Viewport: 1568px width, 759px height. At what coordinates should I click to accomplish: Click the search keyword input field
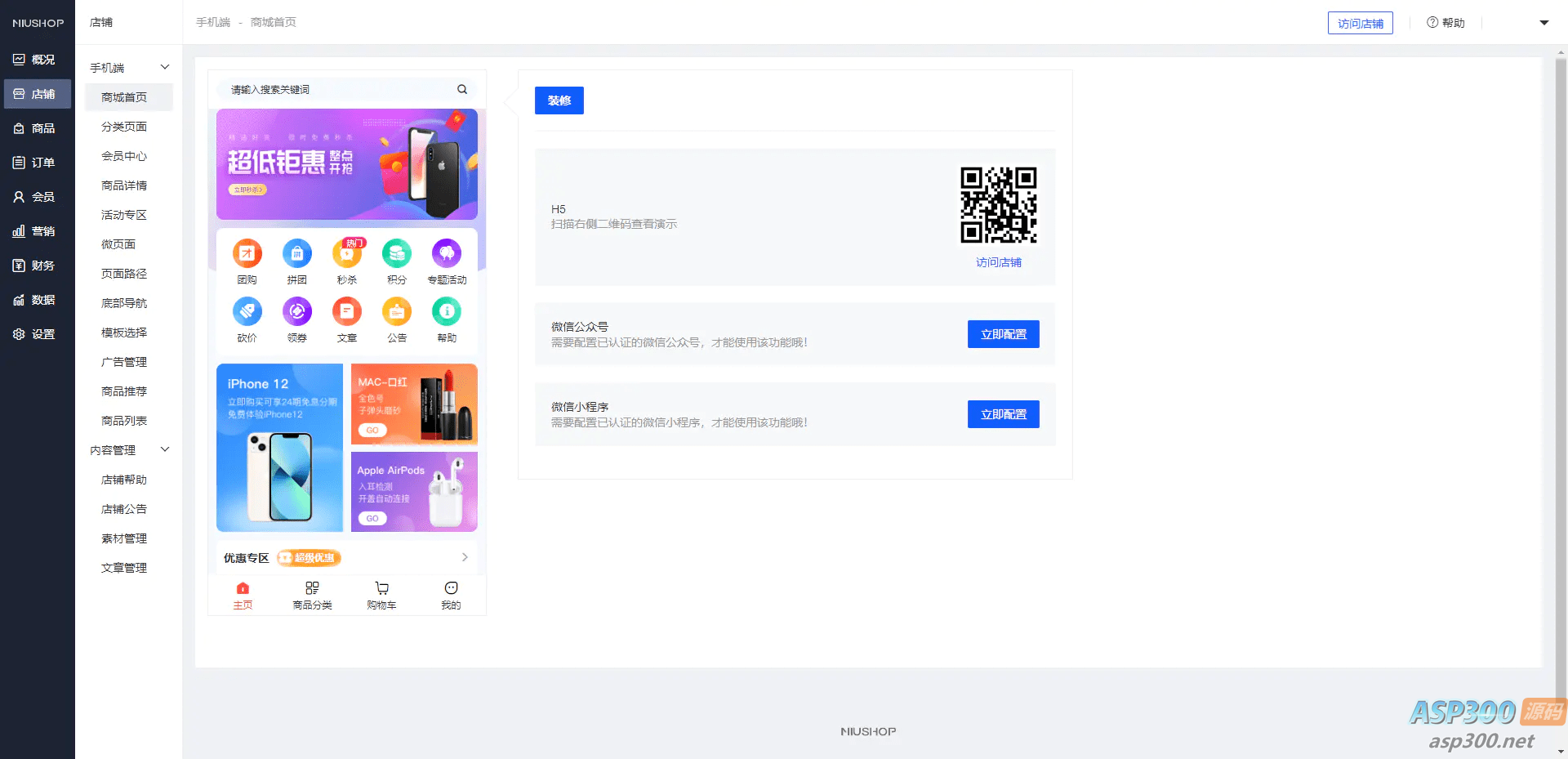coord(347,89)
